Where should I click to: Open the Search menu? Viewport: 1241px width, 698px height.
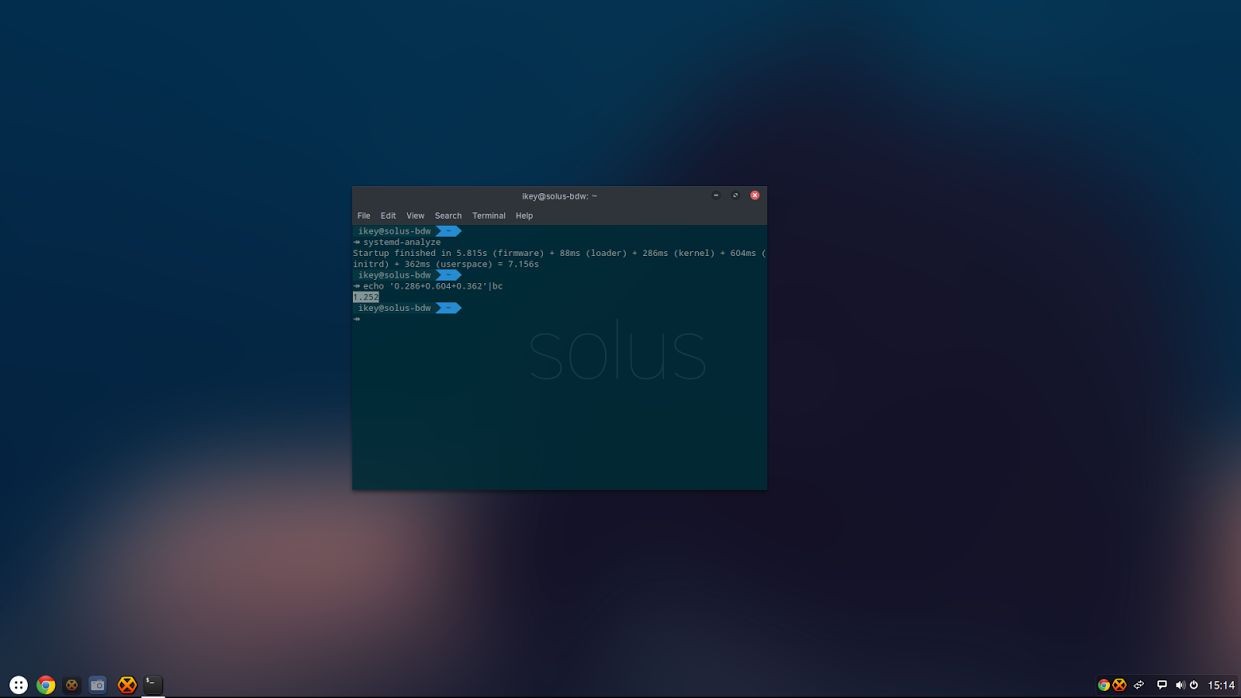[x=447, y=215]
